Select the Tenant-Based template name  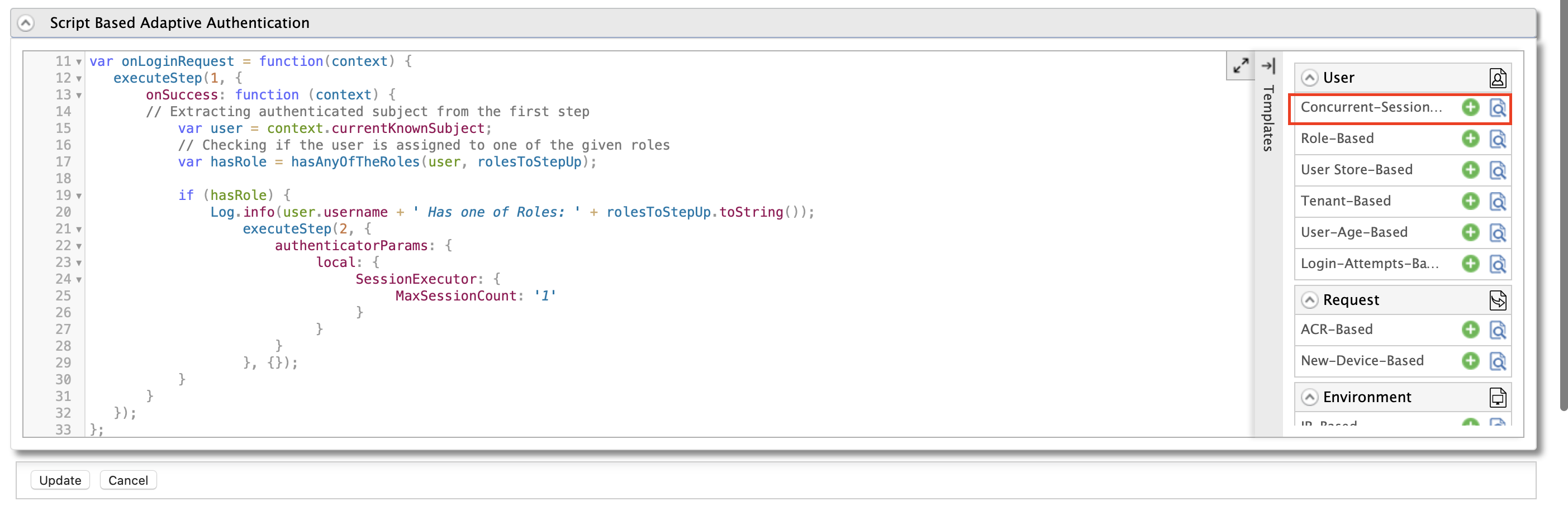[1345, 201]
